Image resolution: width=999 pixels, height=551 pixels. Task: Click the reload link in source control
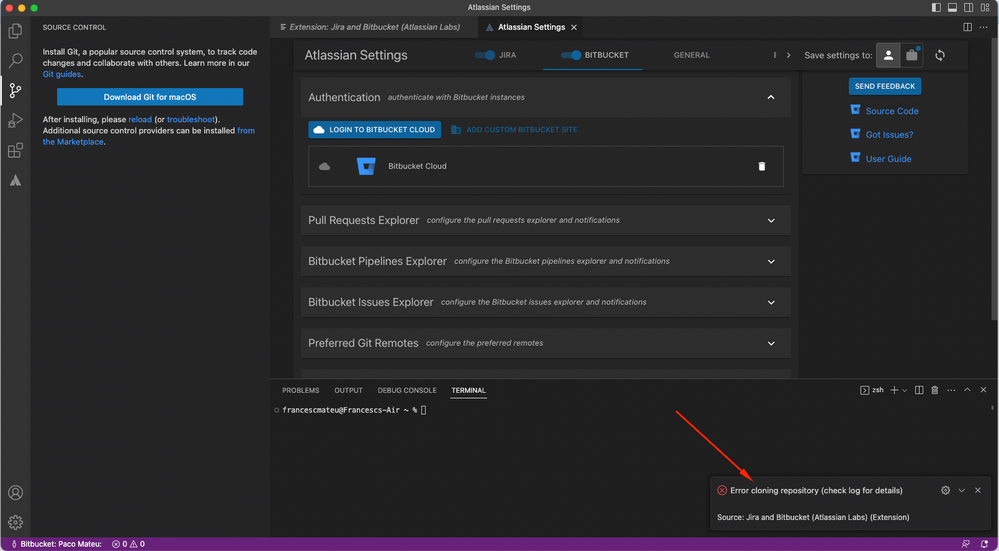pyautogui.click(x=140, y=120)
